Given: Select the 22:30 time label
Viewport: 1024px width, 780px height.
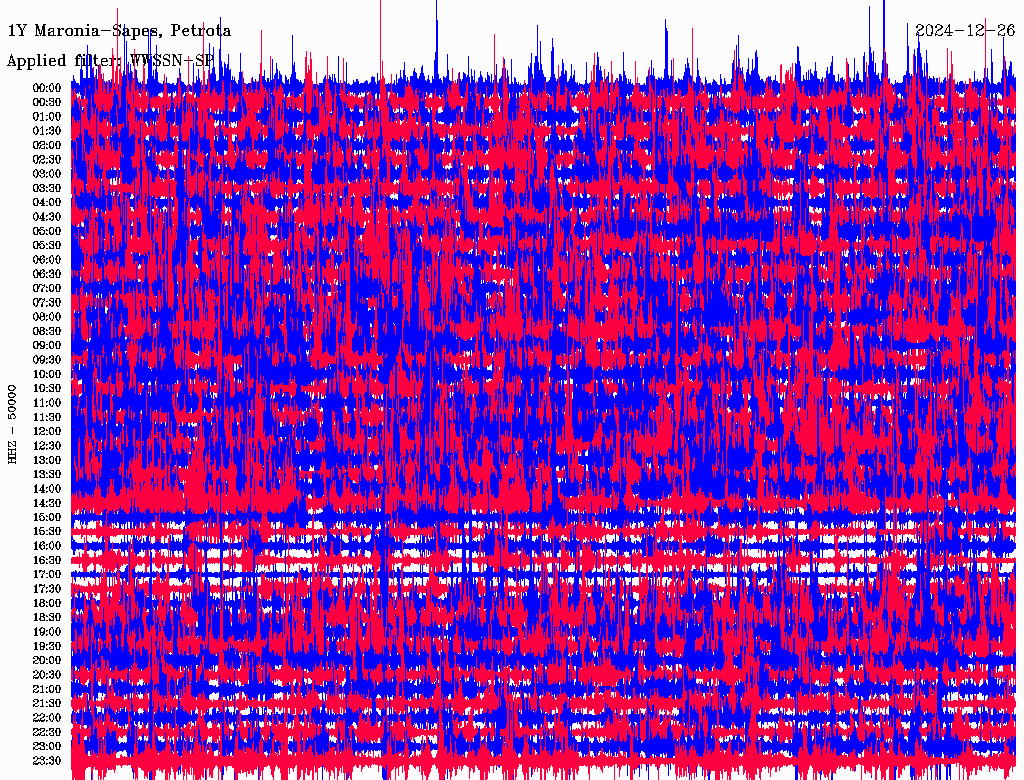Looking at the screenshot, I should pyautogui.click(x=47, y=732).
